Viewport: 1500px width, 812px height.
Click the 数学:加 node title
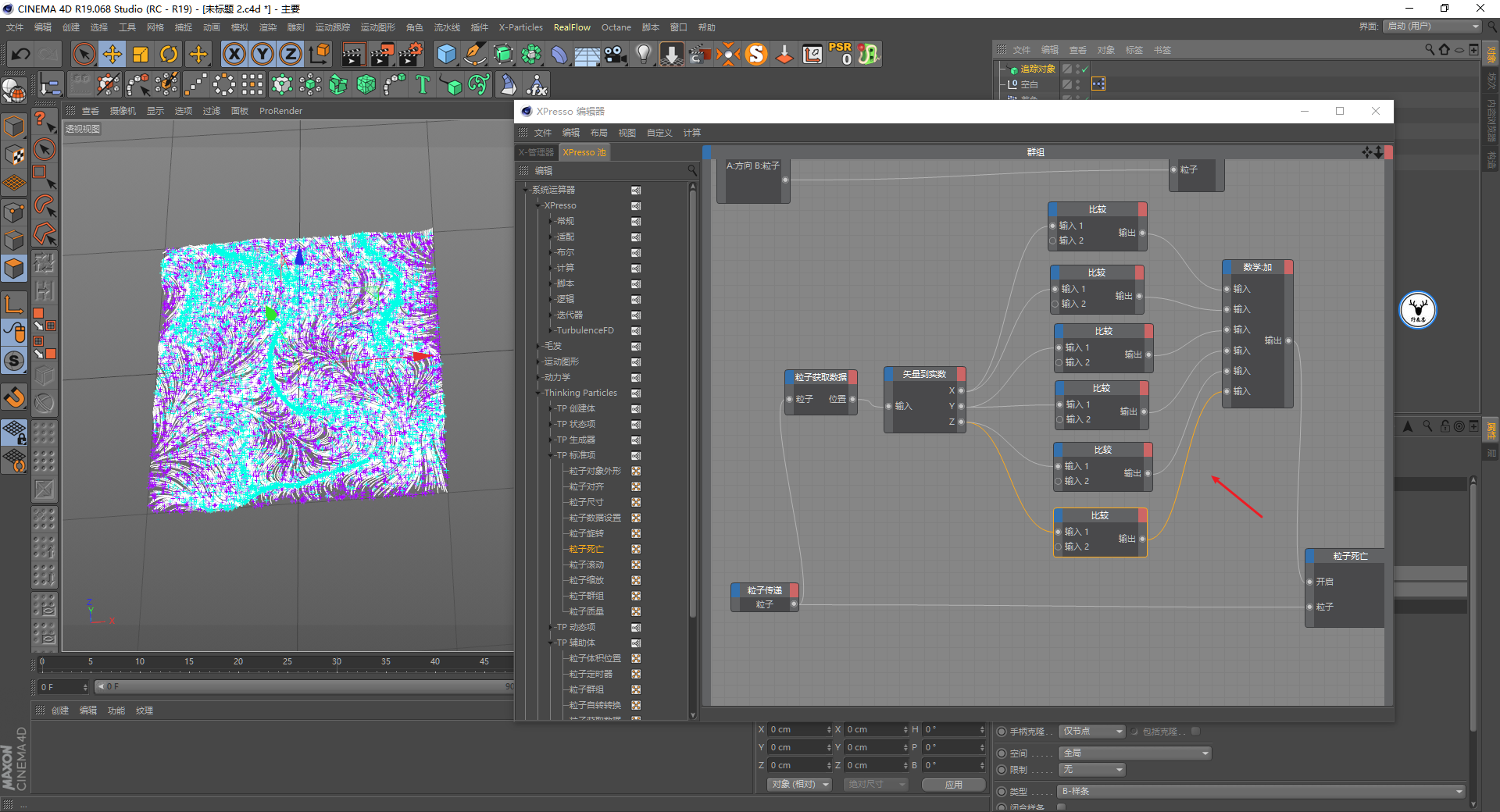[x=1257, y=267]
